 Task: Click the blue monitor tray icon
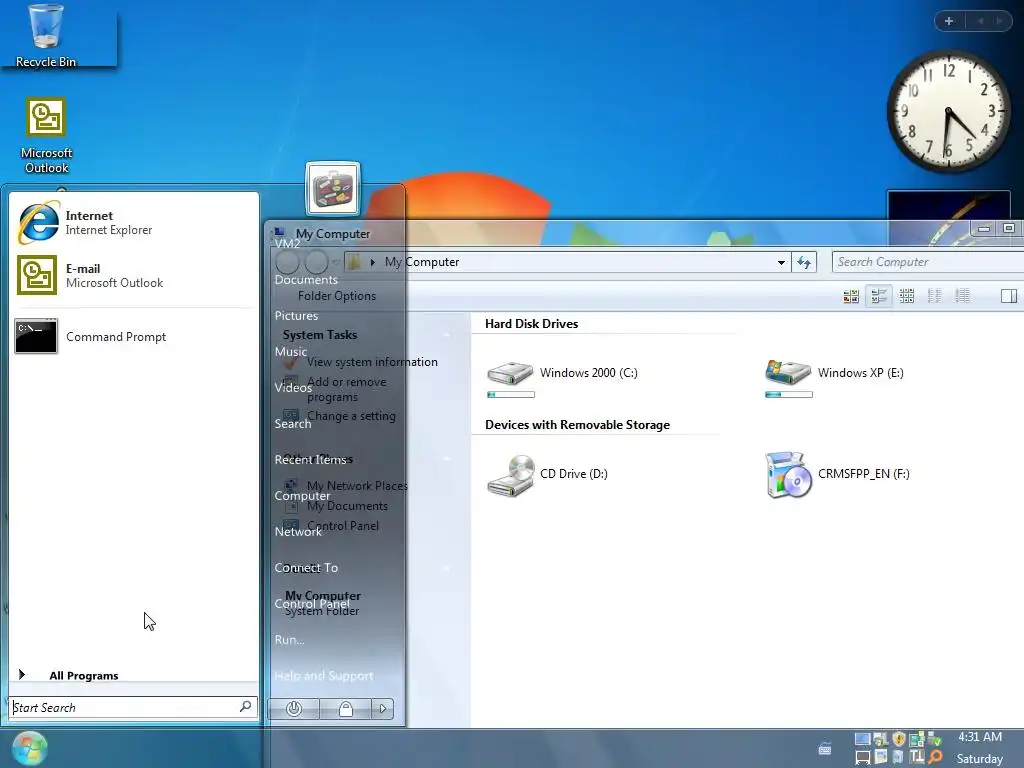[862, 739]
